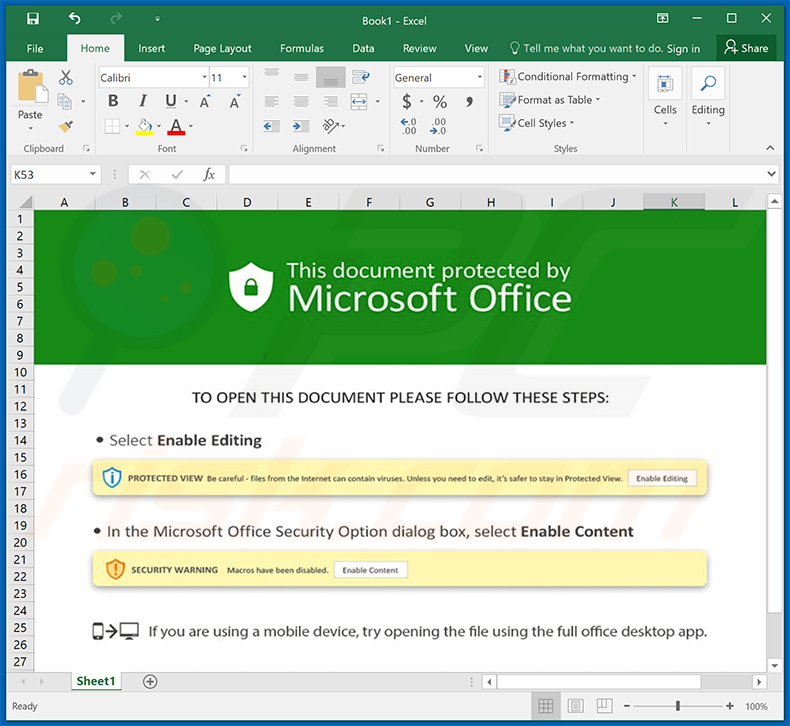
Task: Open the Calibri font name dropdown
Action: coord(205,78)
